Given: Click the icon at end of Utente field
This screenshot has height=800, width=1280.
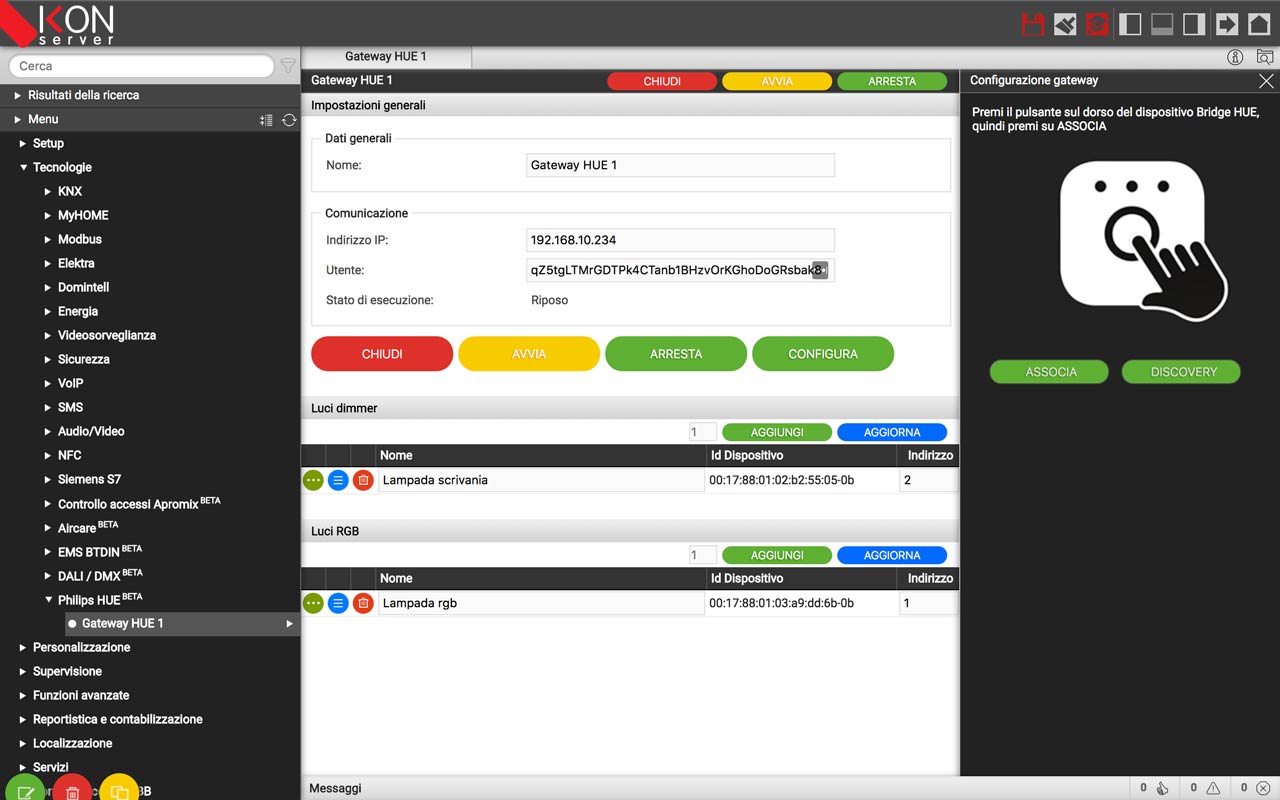Looking at the screenshot, I should coord(820,271).
